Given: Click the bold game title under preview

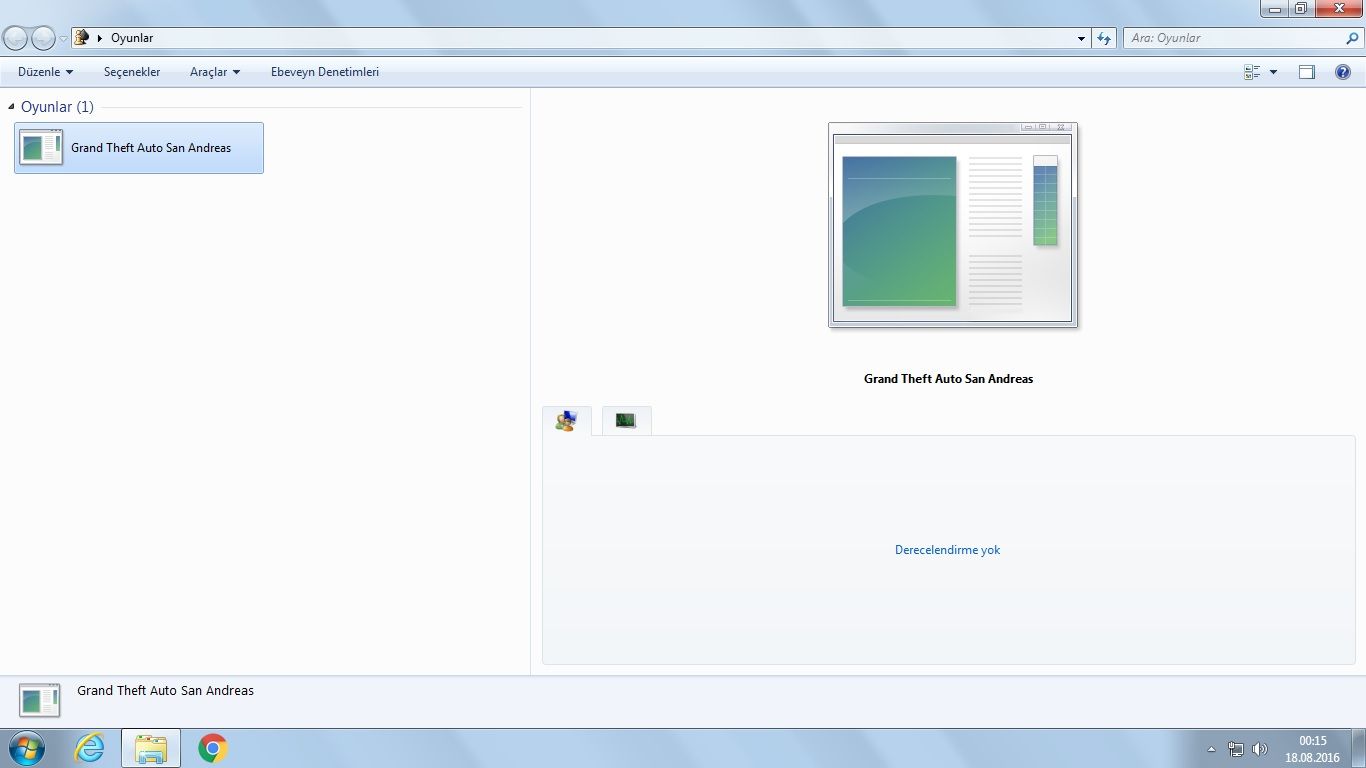Looking at the screenshot, I should pos(948,379).
